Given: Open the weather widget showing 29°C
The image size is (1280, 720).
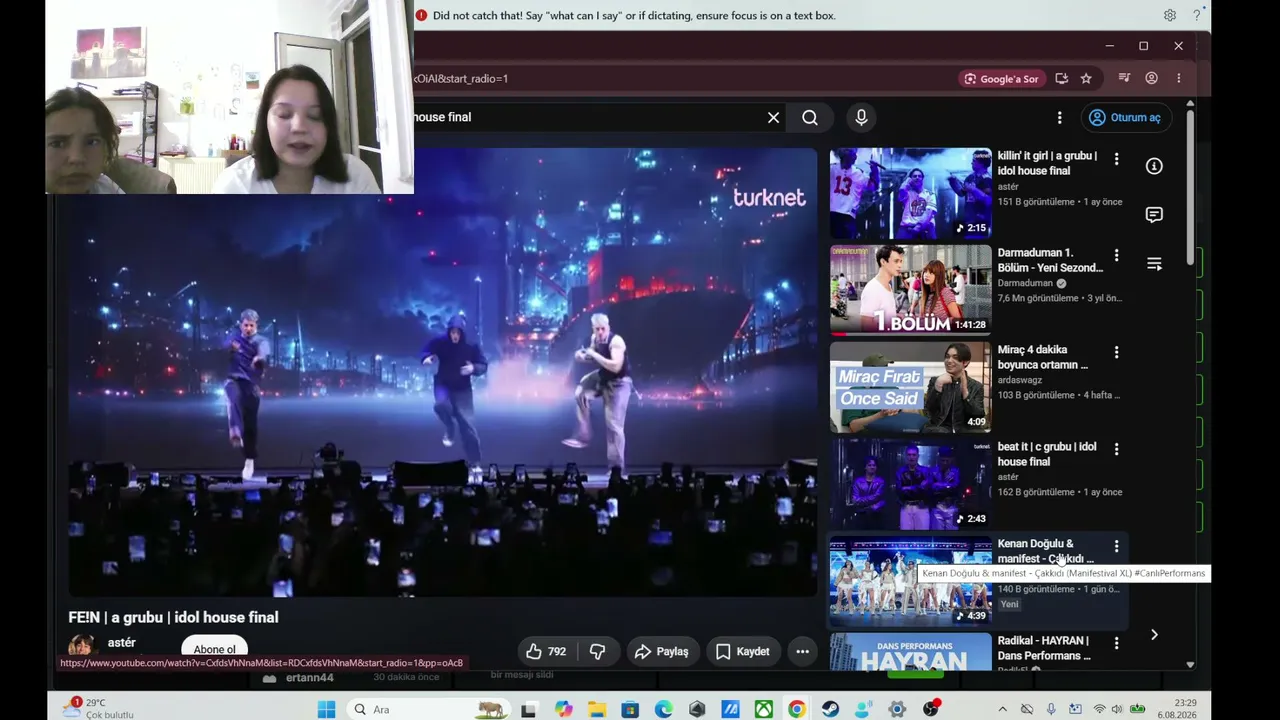Looking at the screenshot, I should [98, 708].
